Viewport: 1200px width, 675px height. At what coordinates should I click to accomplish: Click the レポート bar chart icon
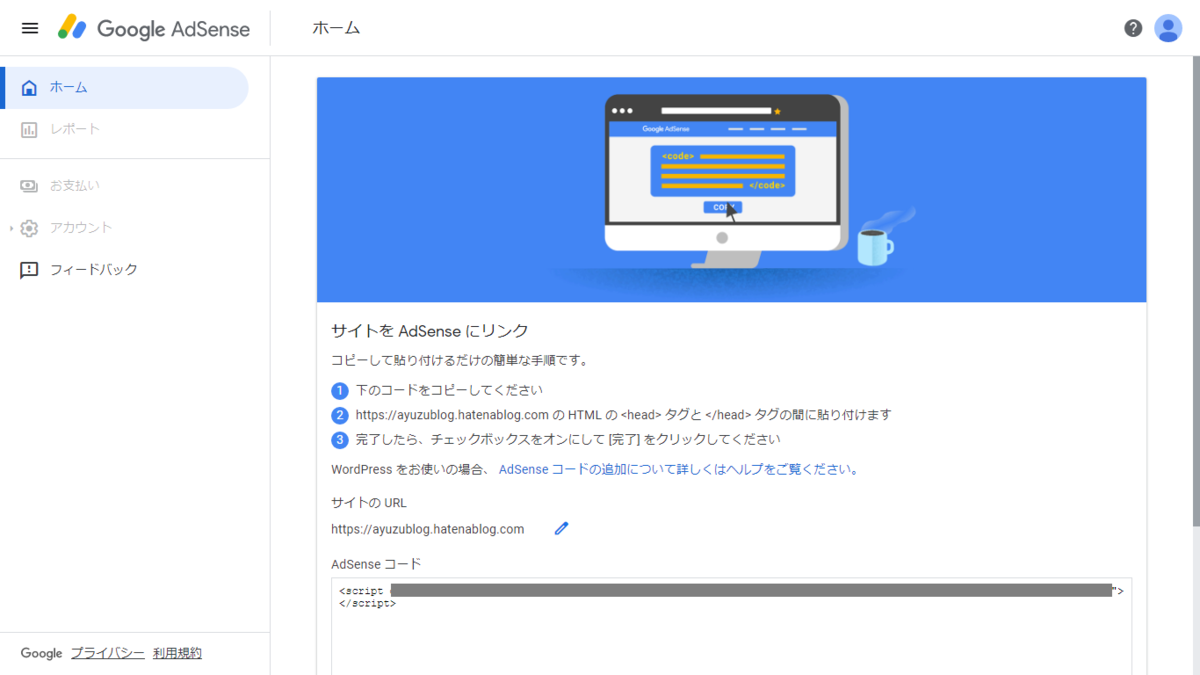(29, 130)
